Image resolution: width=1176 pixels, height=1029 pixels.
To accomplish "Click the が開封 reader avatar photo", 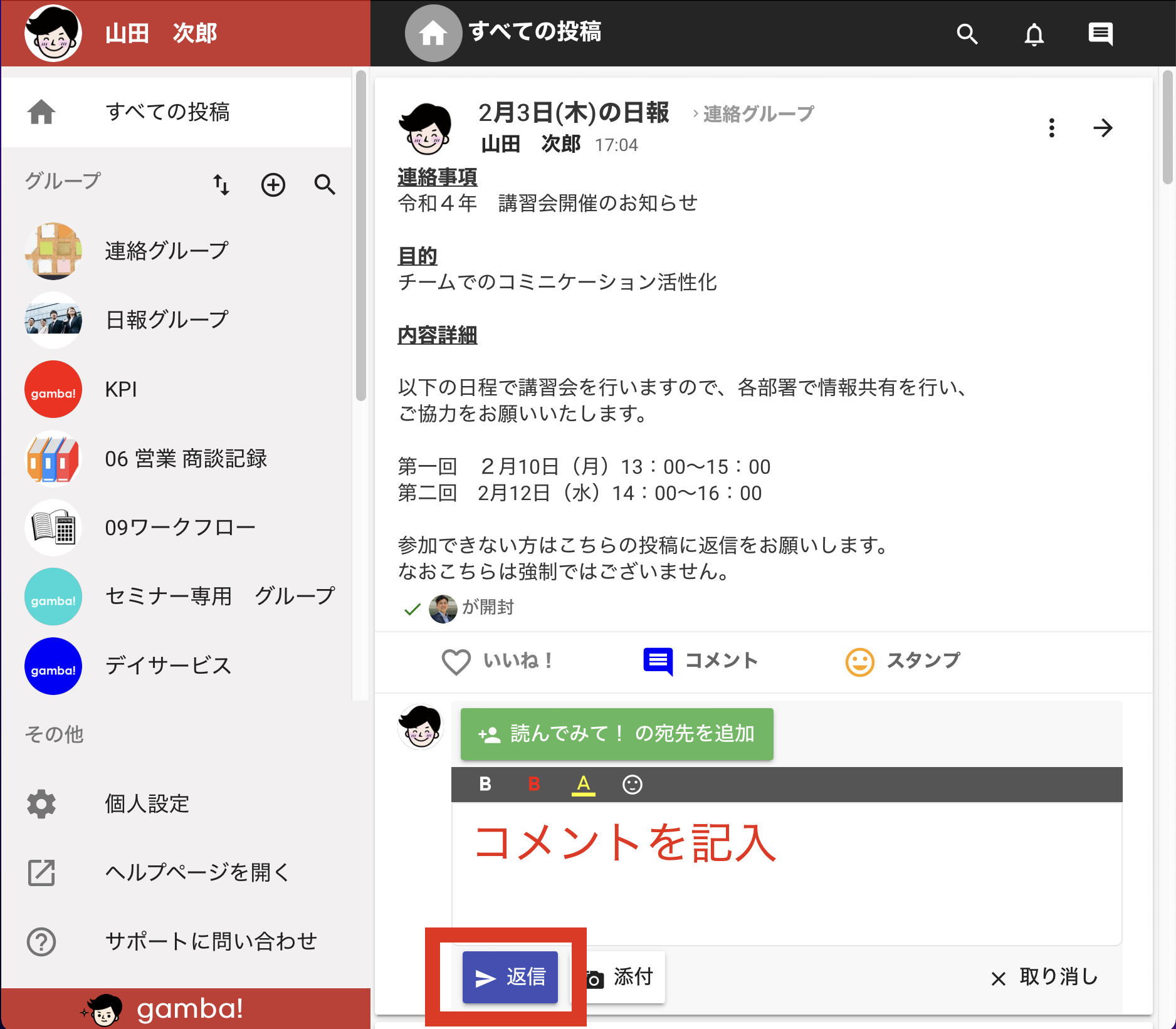I will point(443,609).
